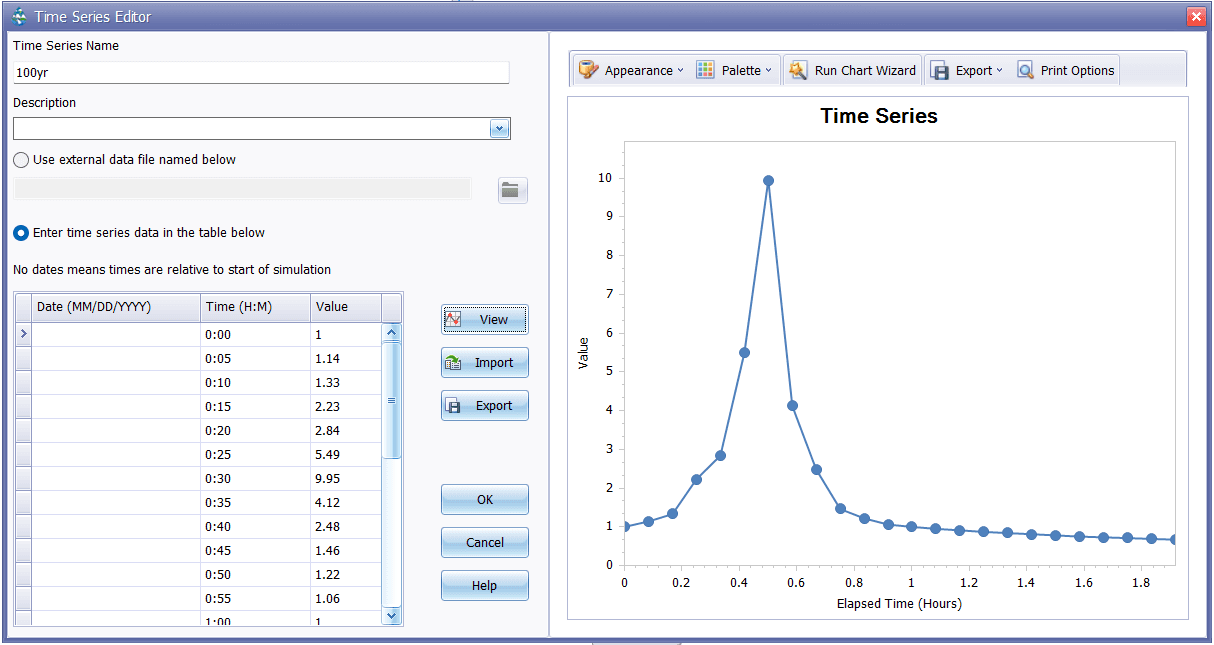This screenshot has width=1214, height=645.
Task: Click the Print Options toolbar label
Action: 1076,70
